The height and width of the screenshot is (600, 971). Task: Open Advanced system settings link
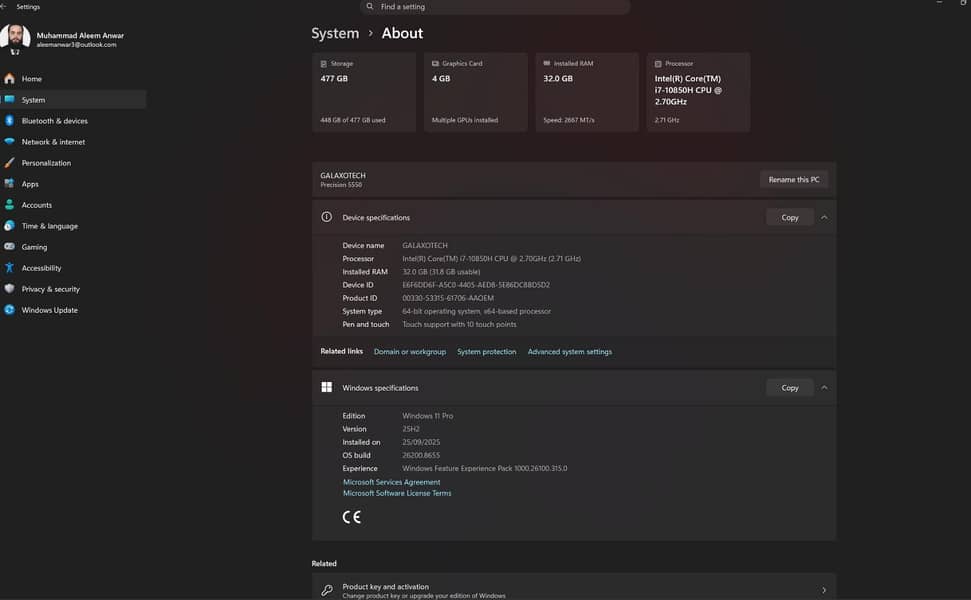pos(570,352)
